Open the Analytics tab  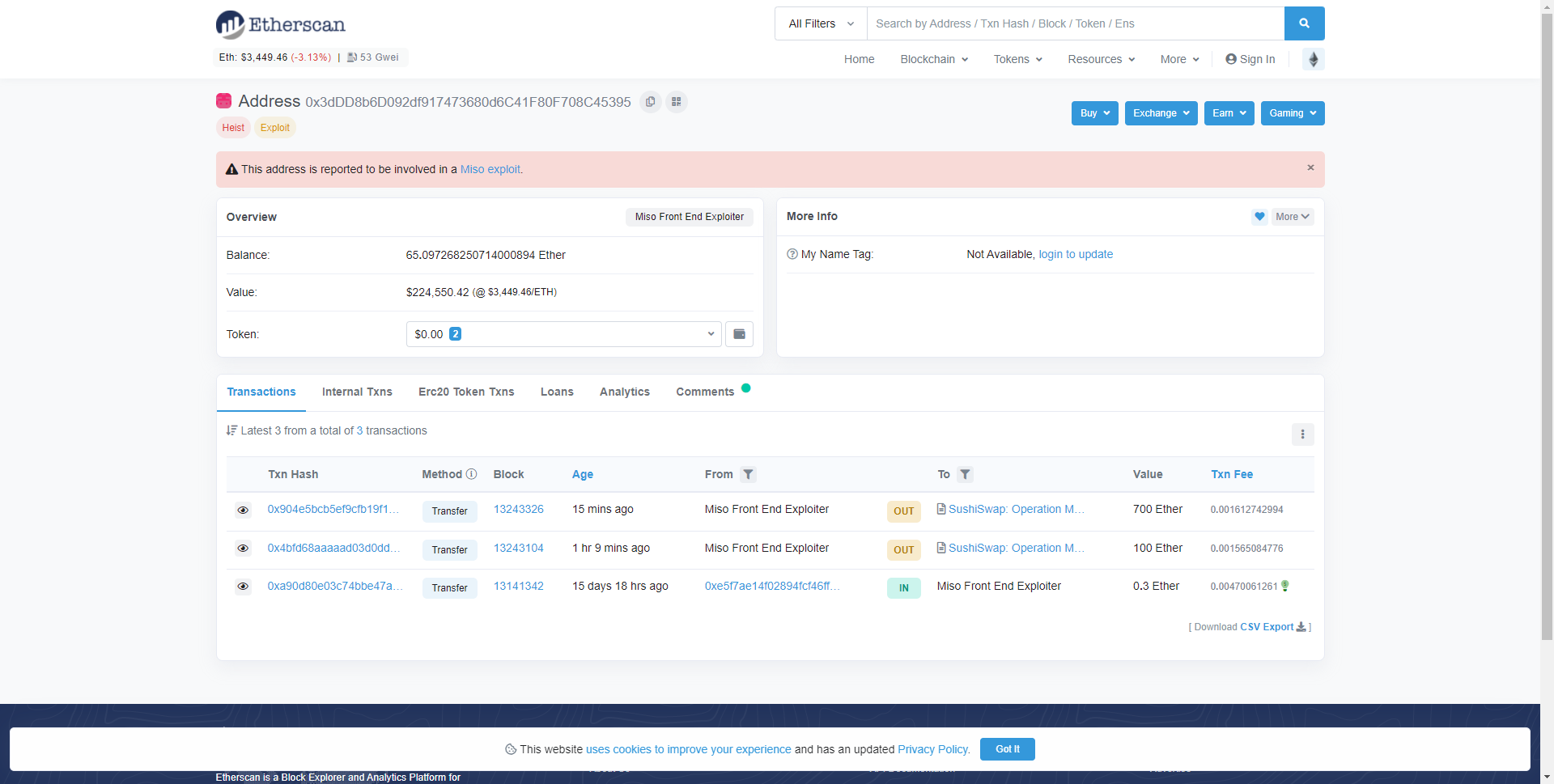pos(624,392)
